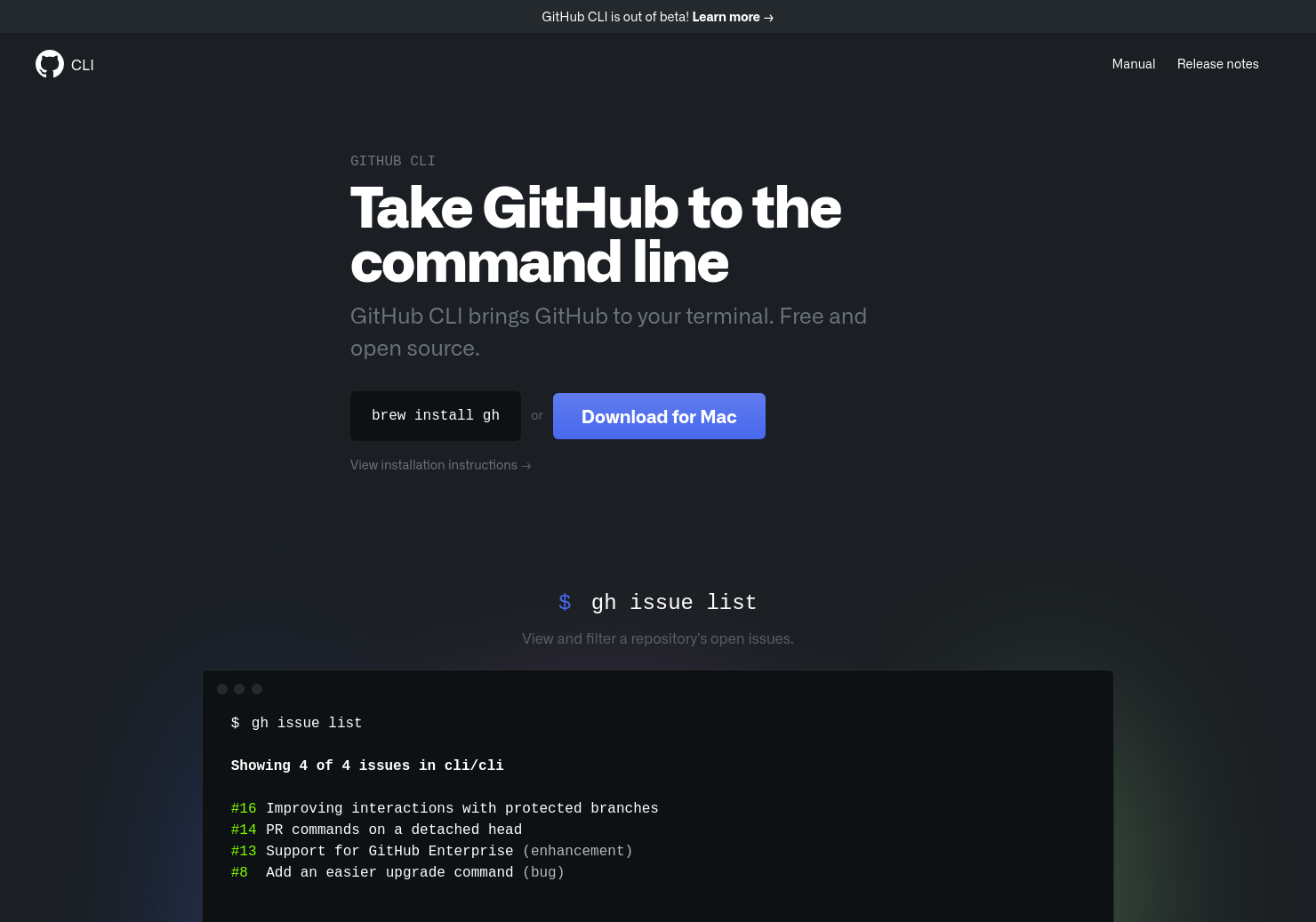
Task: Click the 'GitHub CLI brings GitHub to your terminal' subtitle
Action: pos(608,332)
